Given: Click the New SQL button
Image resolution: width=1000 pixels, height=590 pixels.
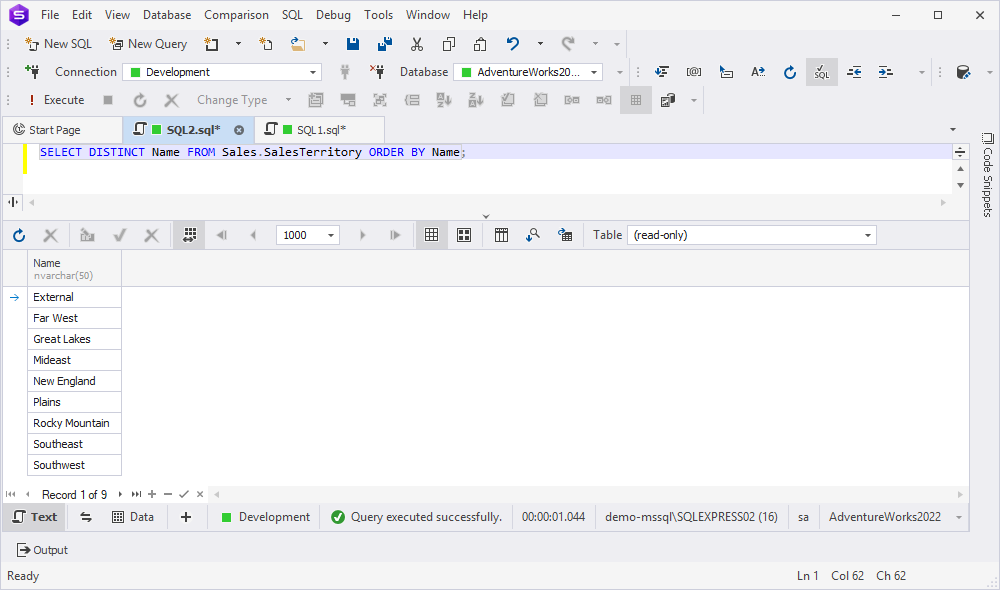Looking at the screenshot, I should (59, 43).
